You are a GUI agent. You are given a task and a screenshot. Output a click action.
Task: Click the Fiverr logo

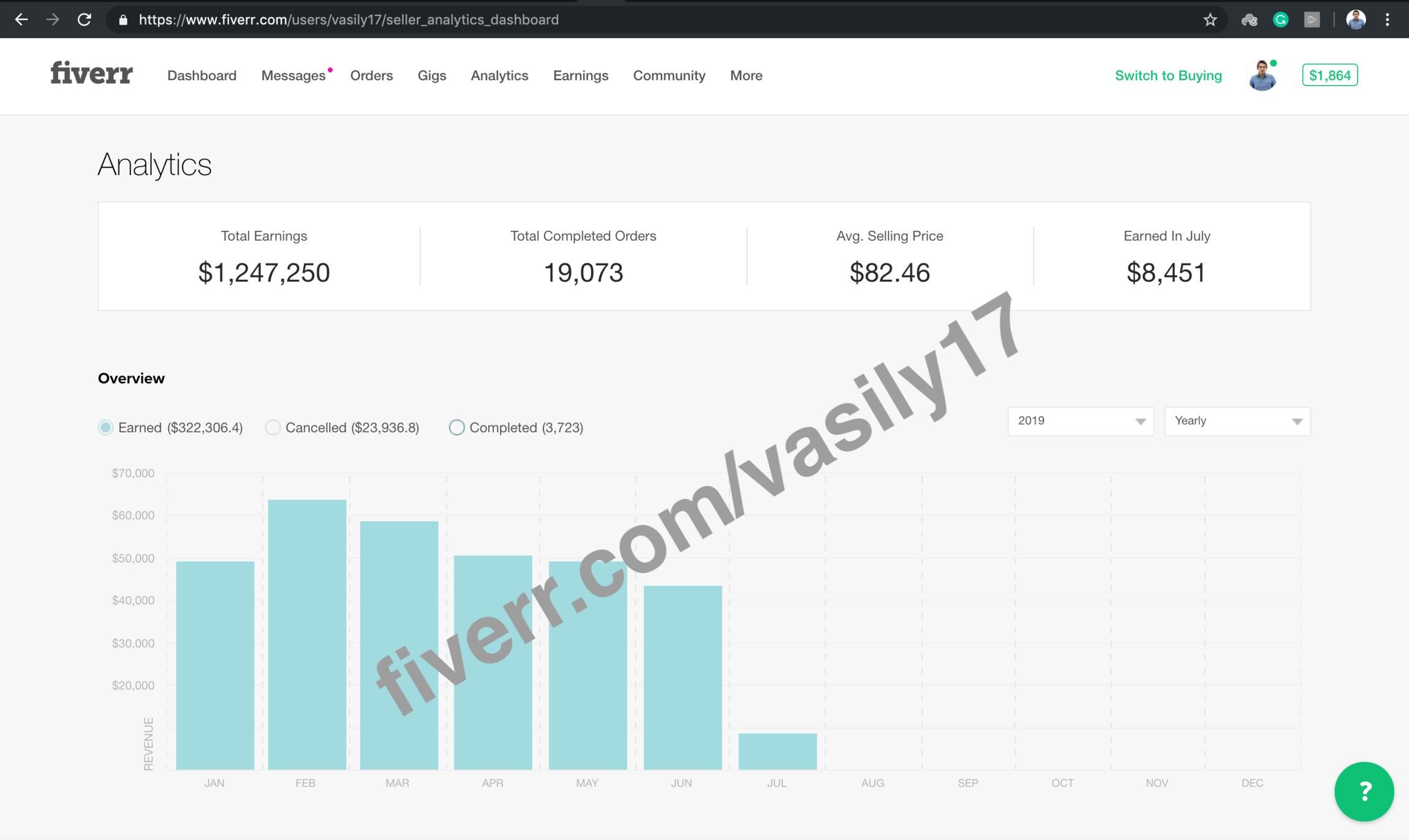click(91, 73)
